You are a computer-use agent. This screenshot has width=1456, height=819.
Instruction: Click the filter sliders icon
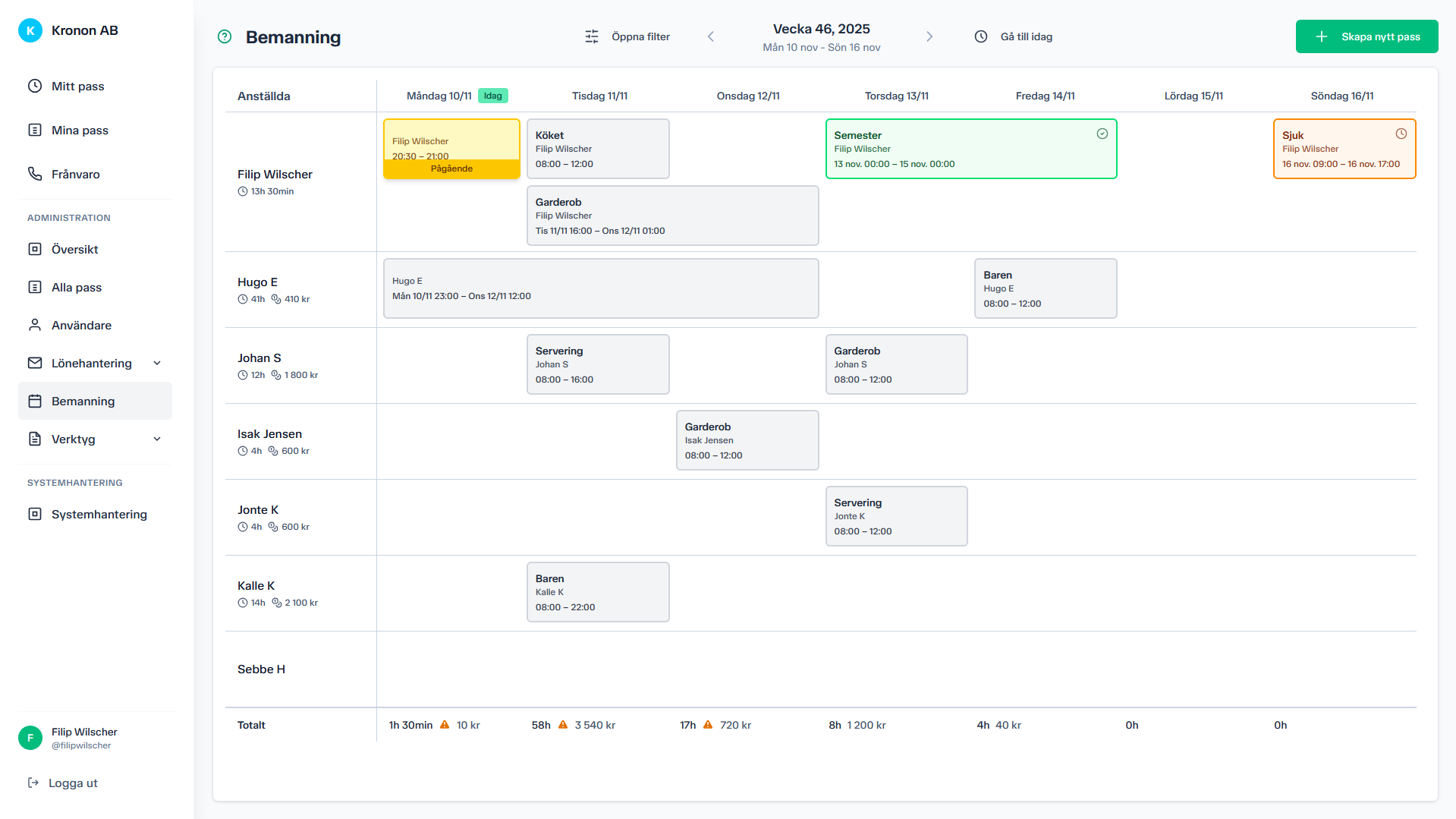tap(592, 36)
